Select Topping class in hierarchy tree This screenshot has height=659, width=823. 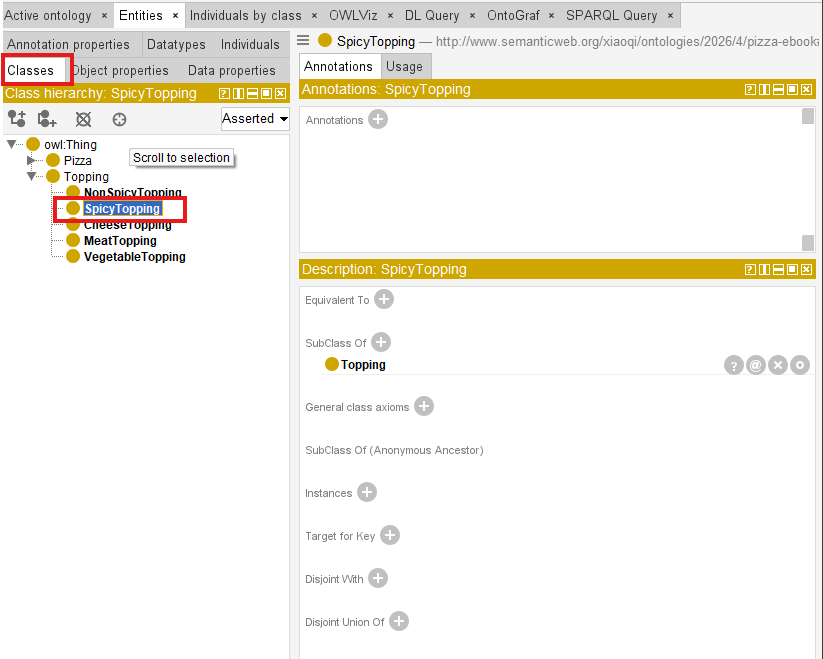coord(86,177)
